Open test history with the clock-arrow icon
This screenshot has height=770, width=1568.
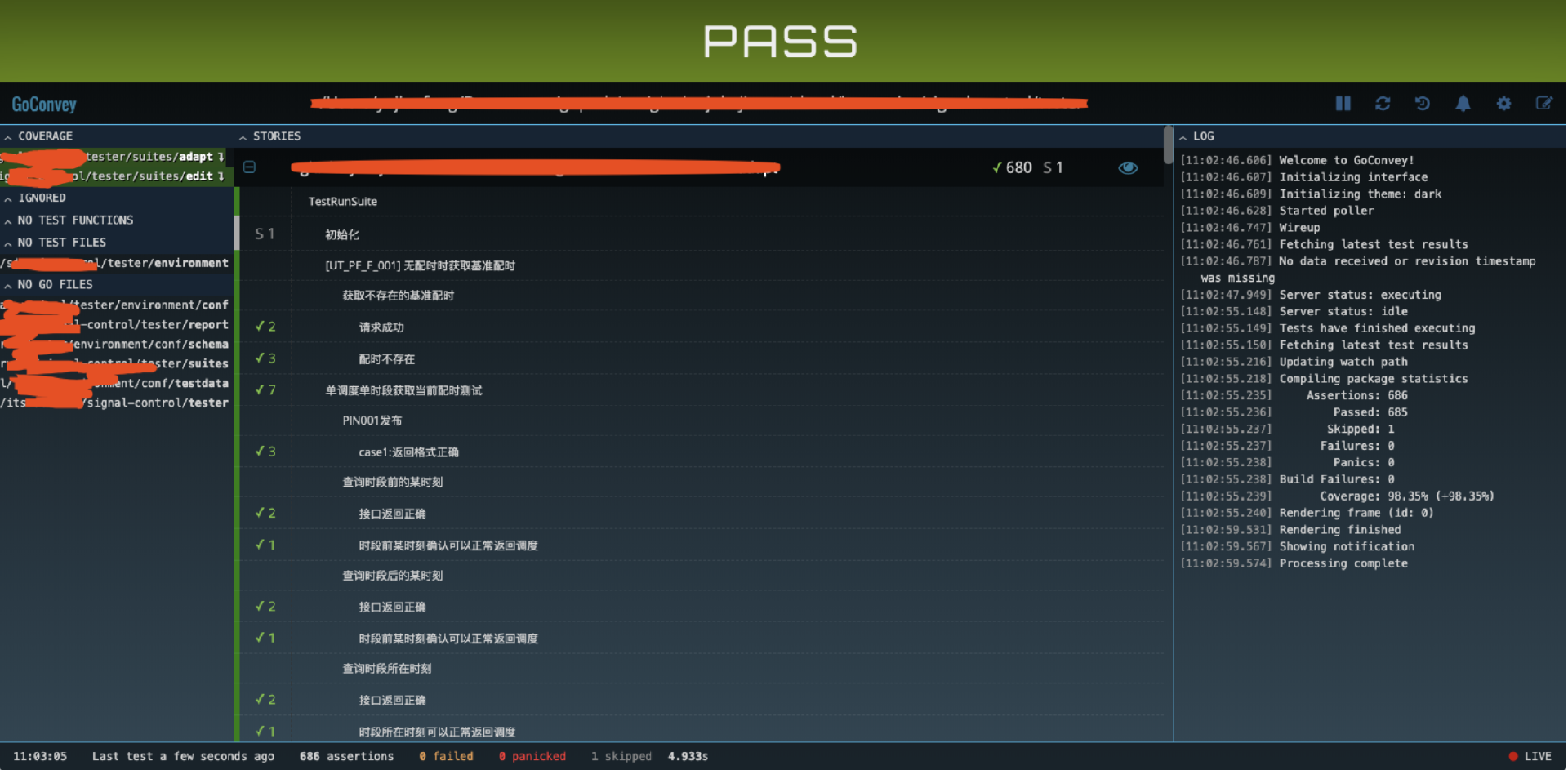1423,104
